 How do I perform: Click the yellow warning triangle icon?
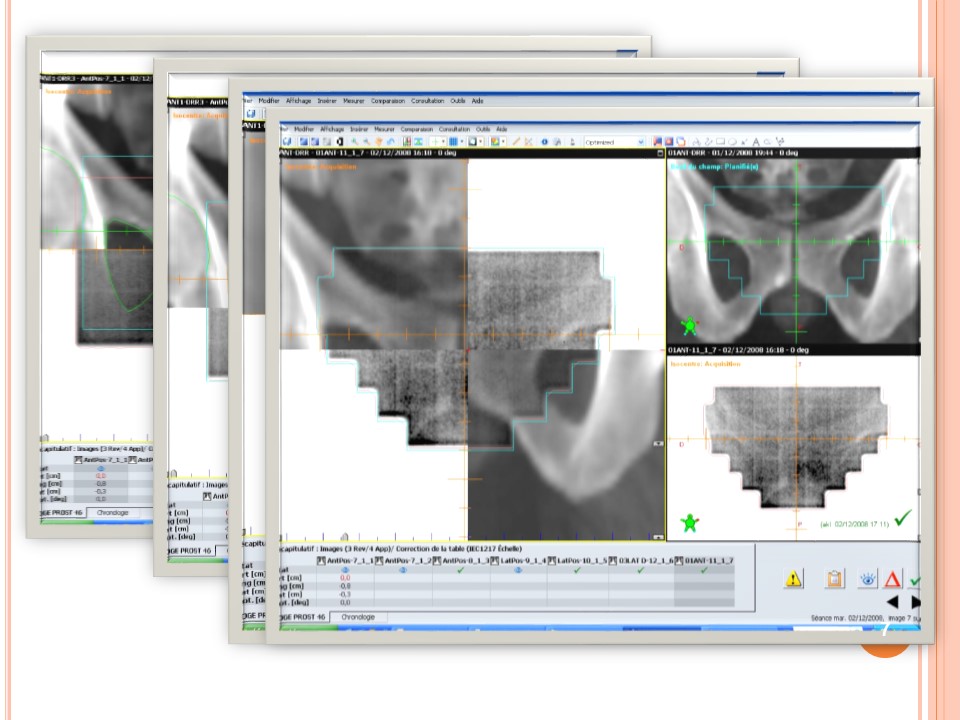coord(793,579)
